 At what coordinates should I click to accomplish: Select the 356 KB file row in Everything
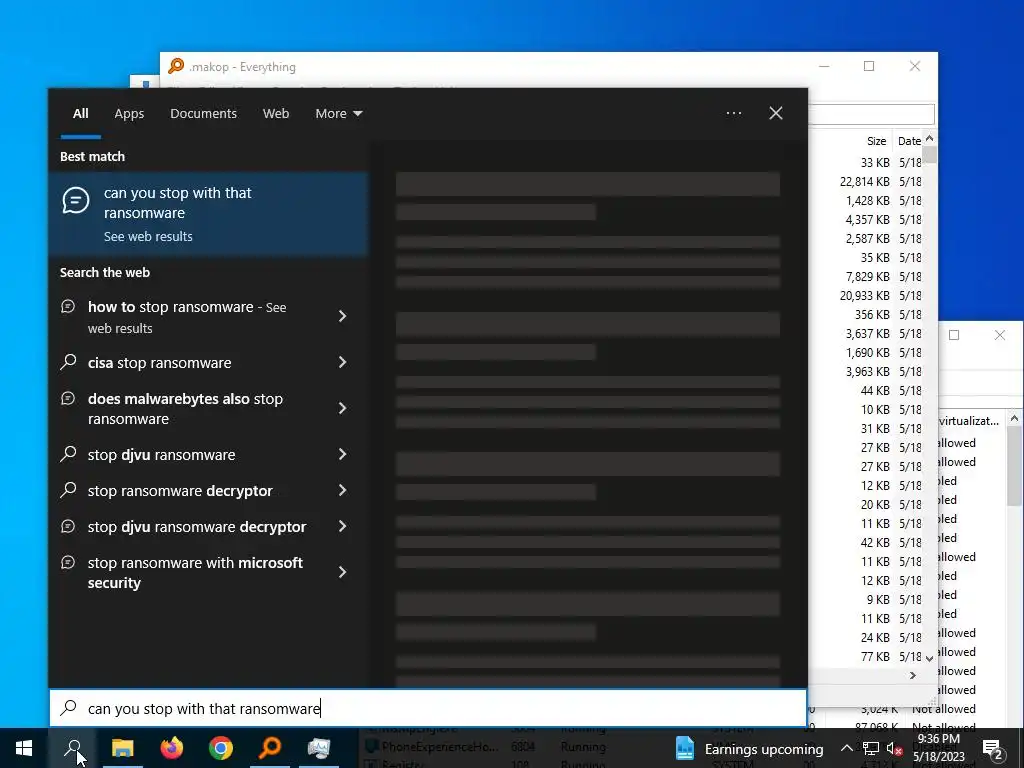coord(865,314)
